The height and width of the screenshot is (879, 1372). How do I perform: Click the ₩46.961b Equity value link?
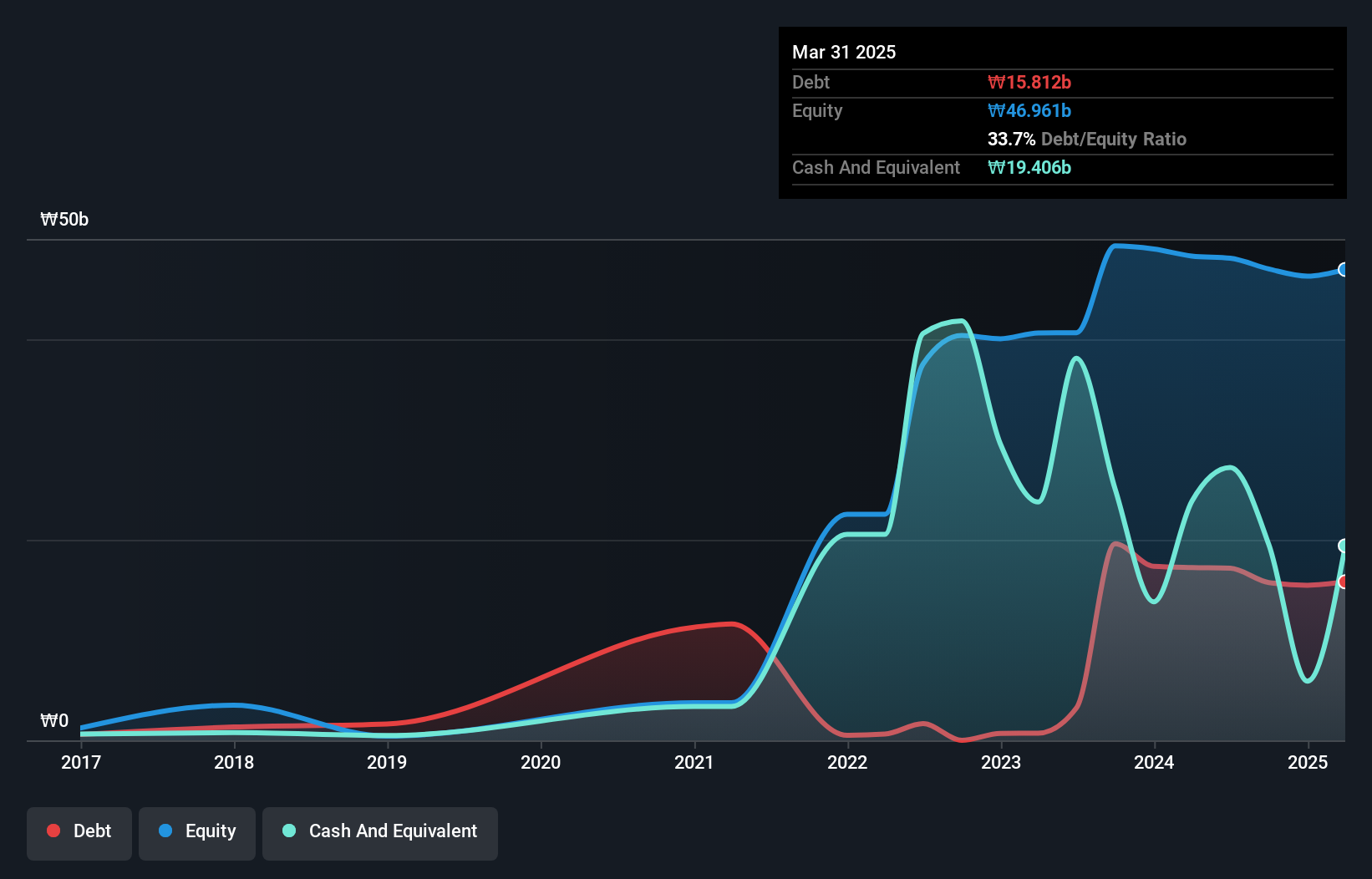[1029, 110]
